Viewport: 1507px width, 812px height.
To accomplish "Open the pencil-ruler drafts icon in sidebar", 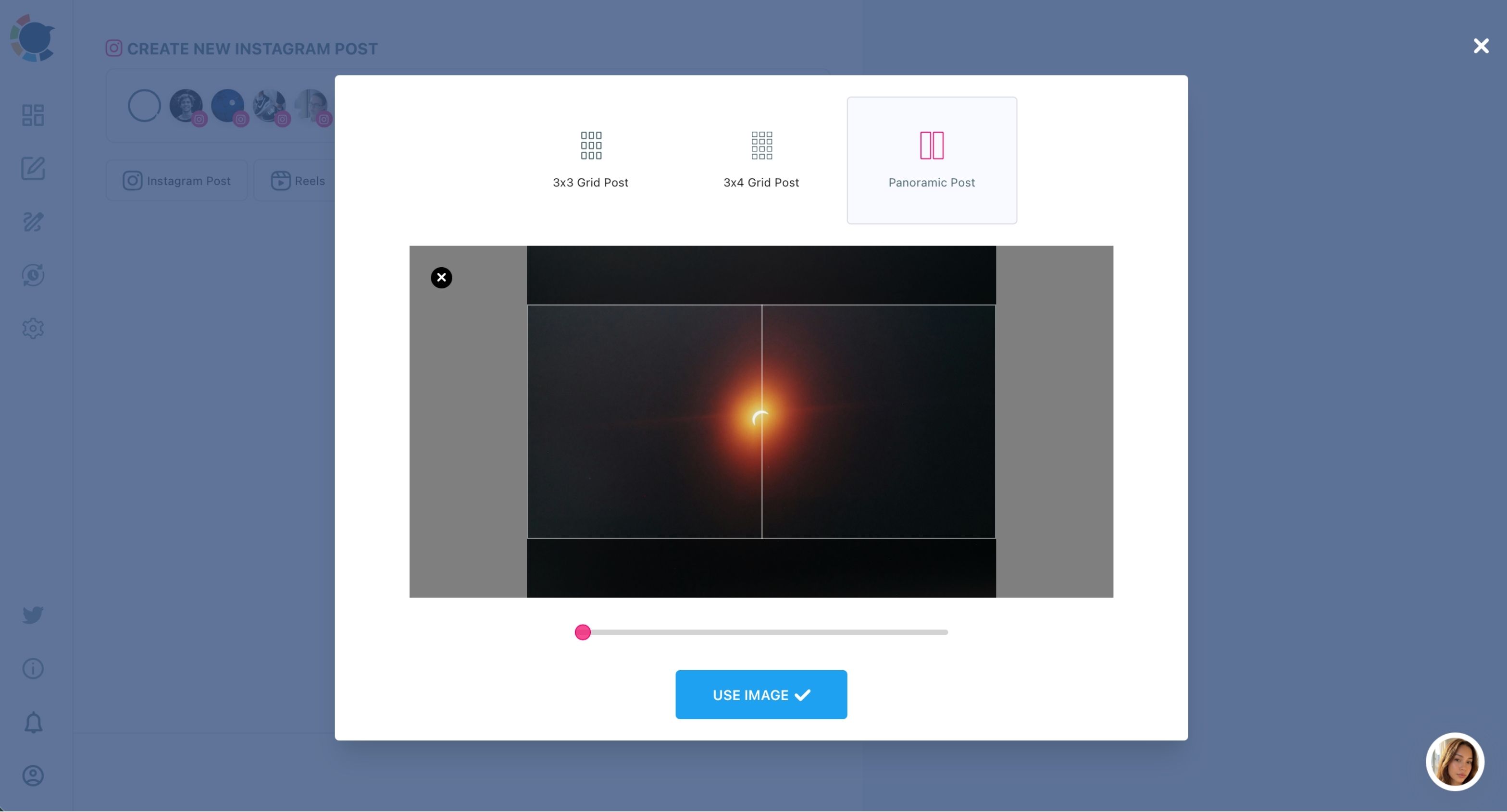I will tap(33, 221).
